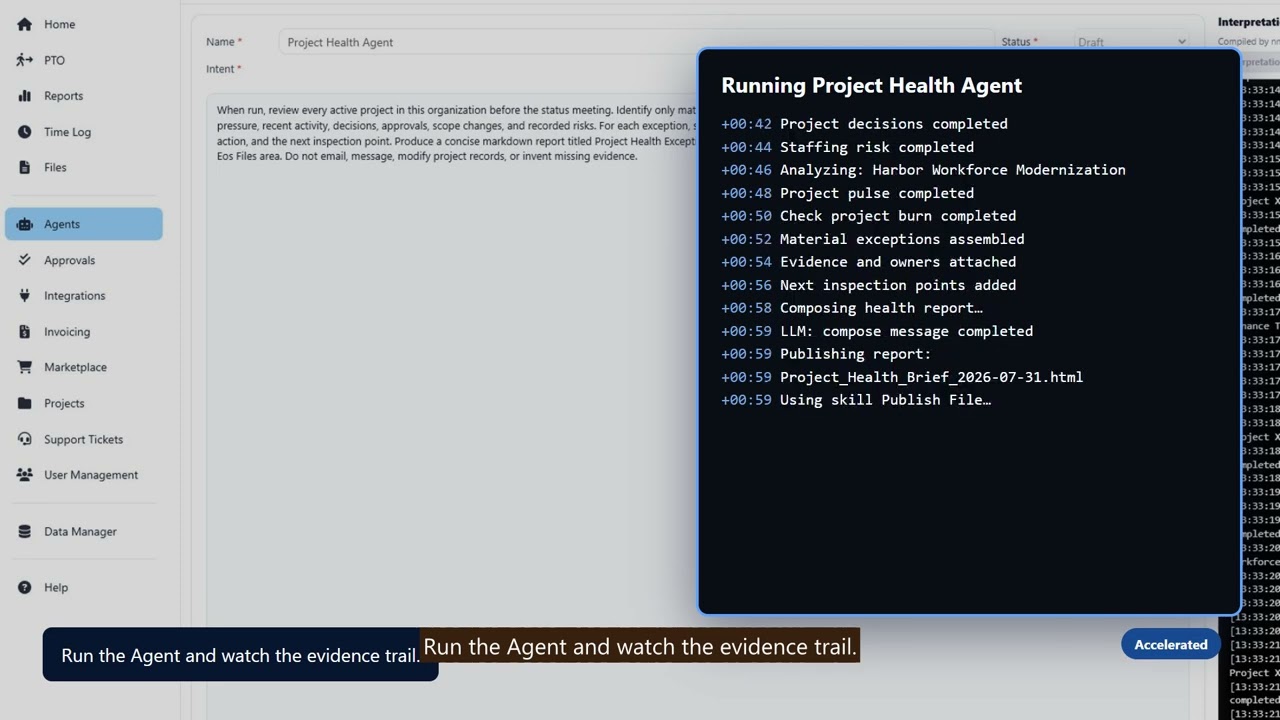Image resolution: width=1280 pixels, height=720 pixels.
Task: Click Project_Health_Brief_2026-07-31.html file name
Action: (931, 377)
